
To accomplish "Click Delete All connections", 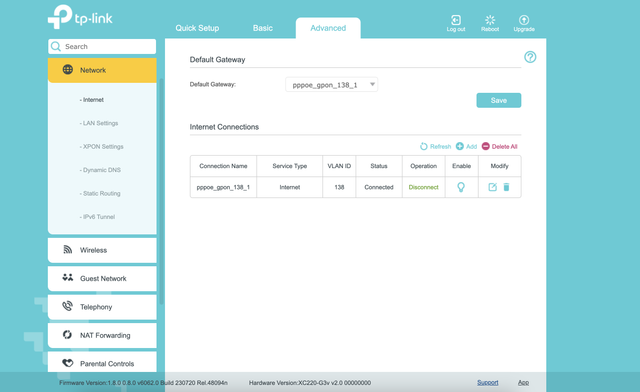I will pyautogui.click(x=499, y=146).
